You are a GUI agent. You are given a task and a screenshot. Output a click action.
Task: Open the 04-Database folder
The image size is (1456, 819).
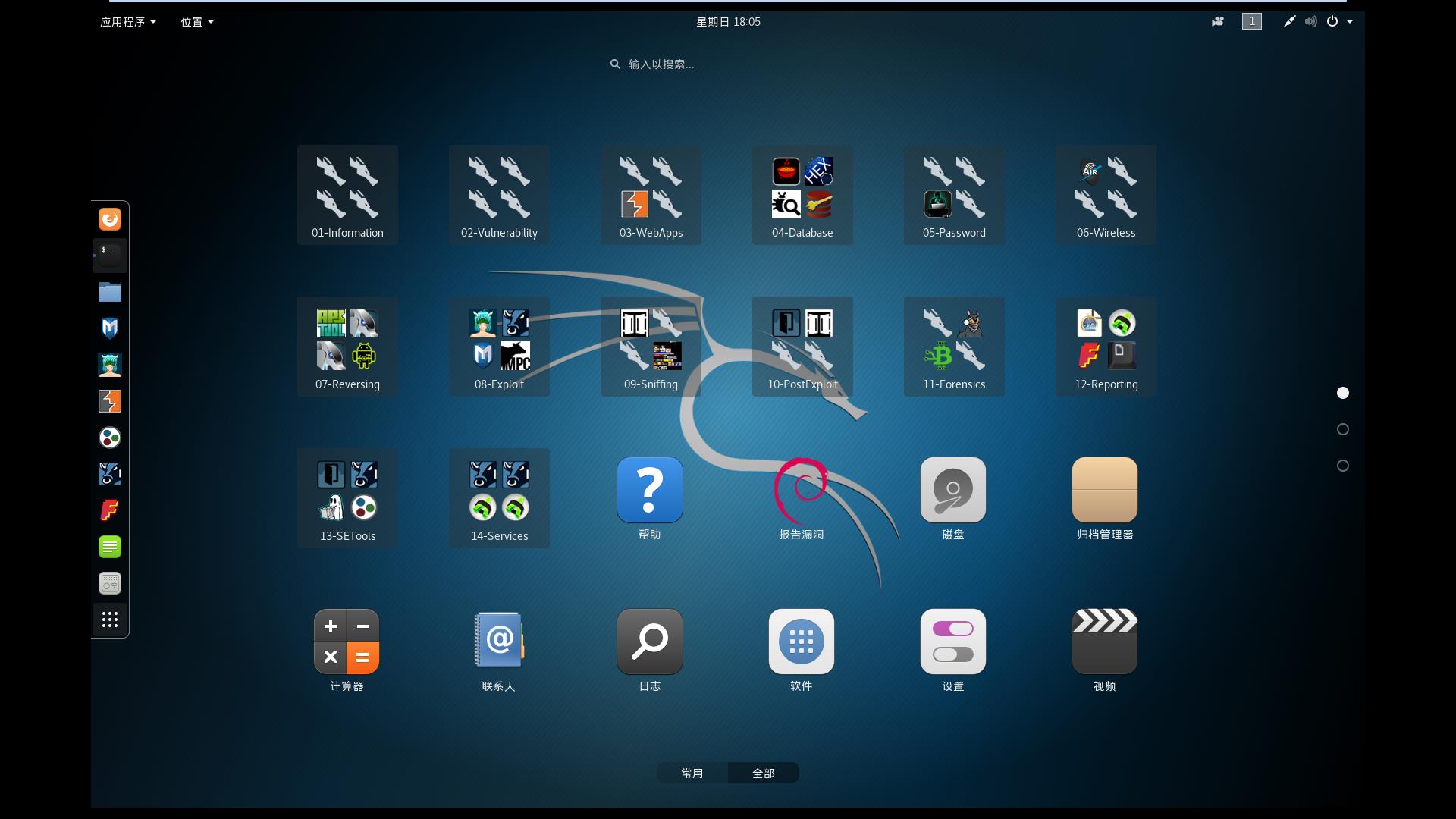(x=802, y=195)
